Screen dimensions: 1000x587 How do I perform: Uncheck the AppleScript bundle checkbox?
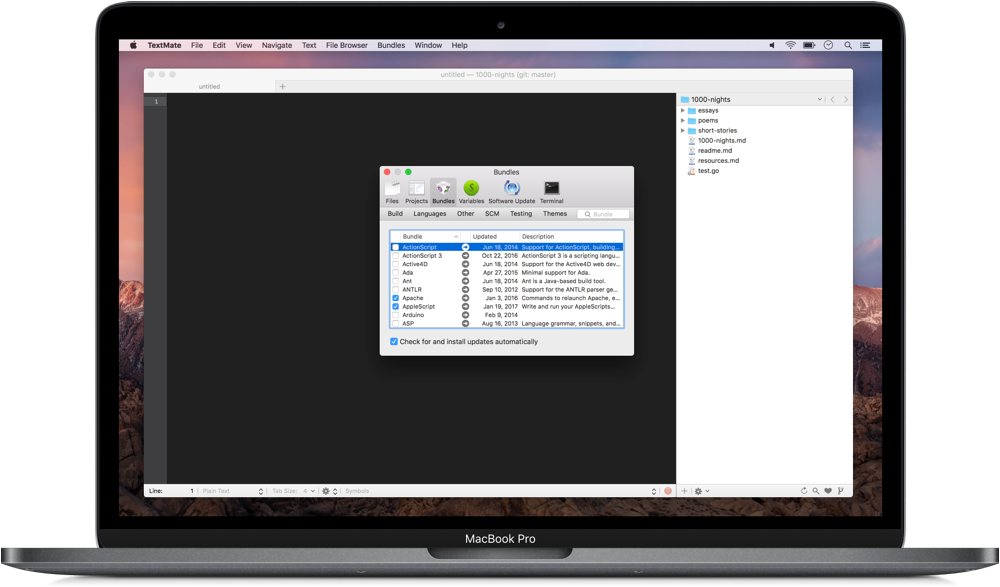(395, 306)
